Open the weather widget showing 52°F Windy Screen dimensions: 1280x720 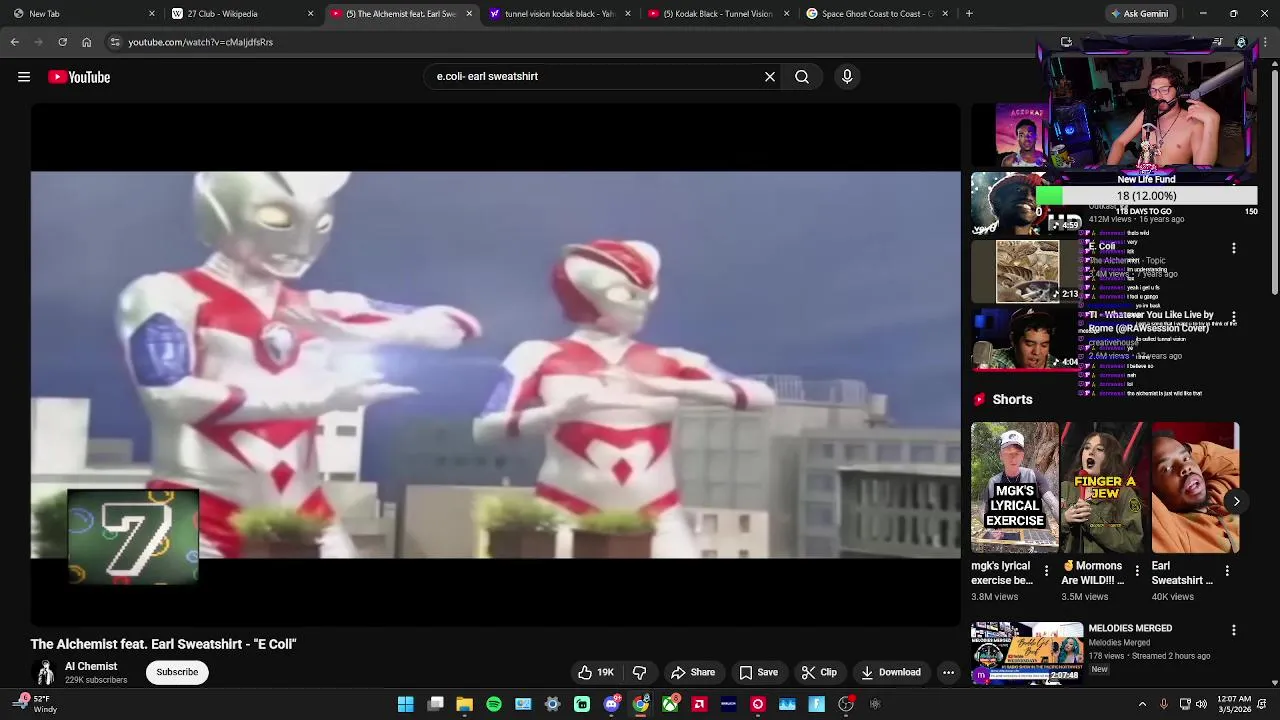coord(35,704)
